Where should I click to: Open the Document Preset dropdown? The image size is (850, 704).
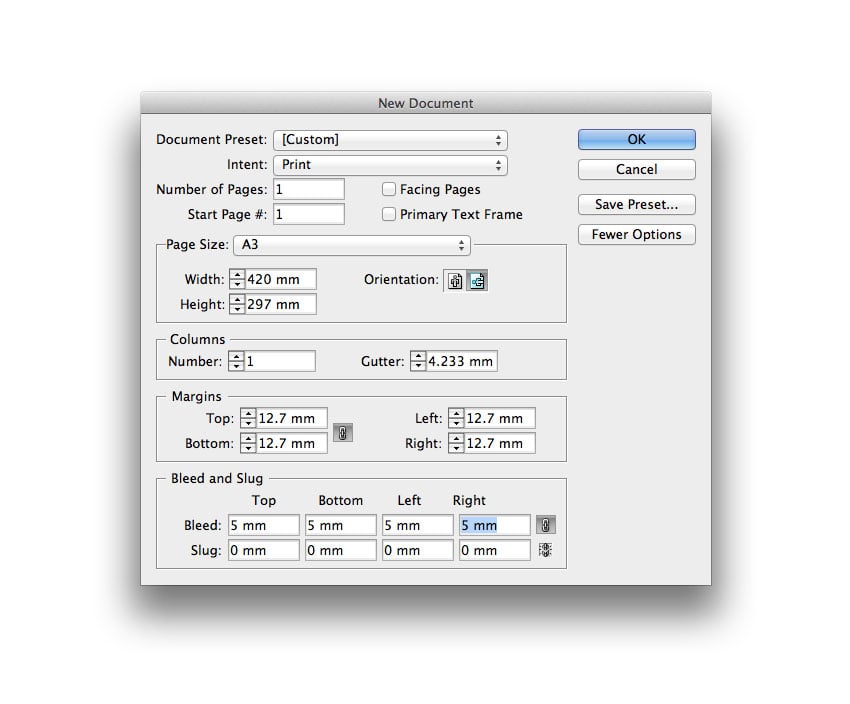tap(390, 140)
